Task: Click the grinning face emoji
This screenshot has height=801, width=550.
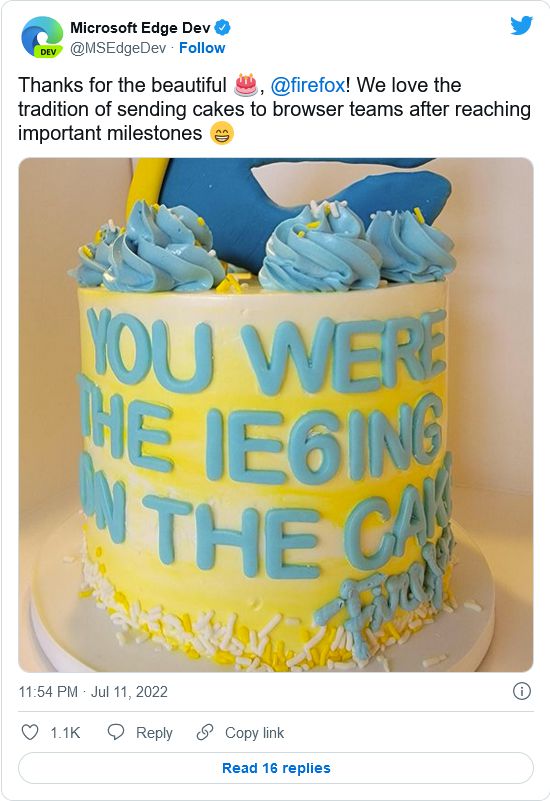Action: click(222, 133)
